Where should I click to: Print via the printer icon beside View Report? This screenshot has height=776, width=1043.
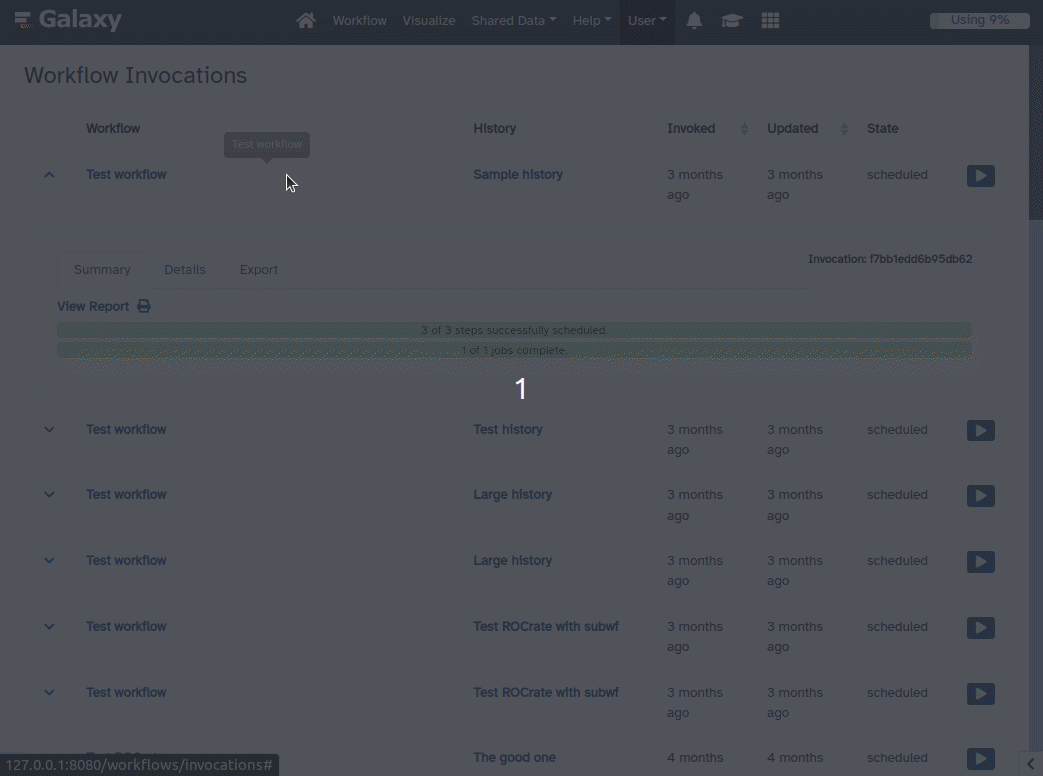click(143, 306)
